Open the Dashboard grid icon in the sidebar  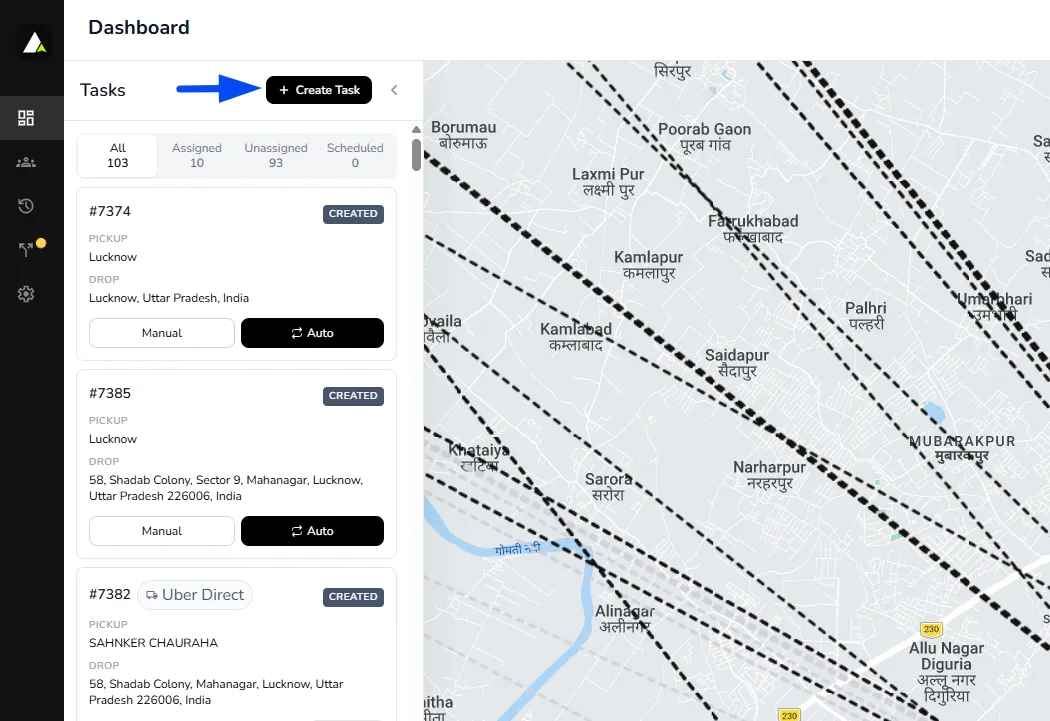pos(25,118)
